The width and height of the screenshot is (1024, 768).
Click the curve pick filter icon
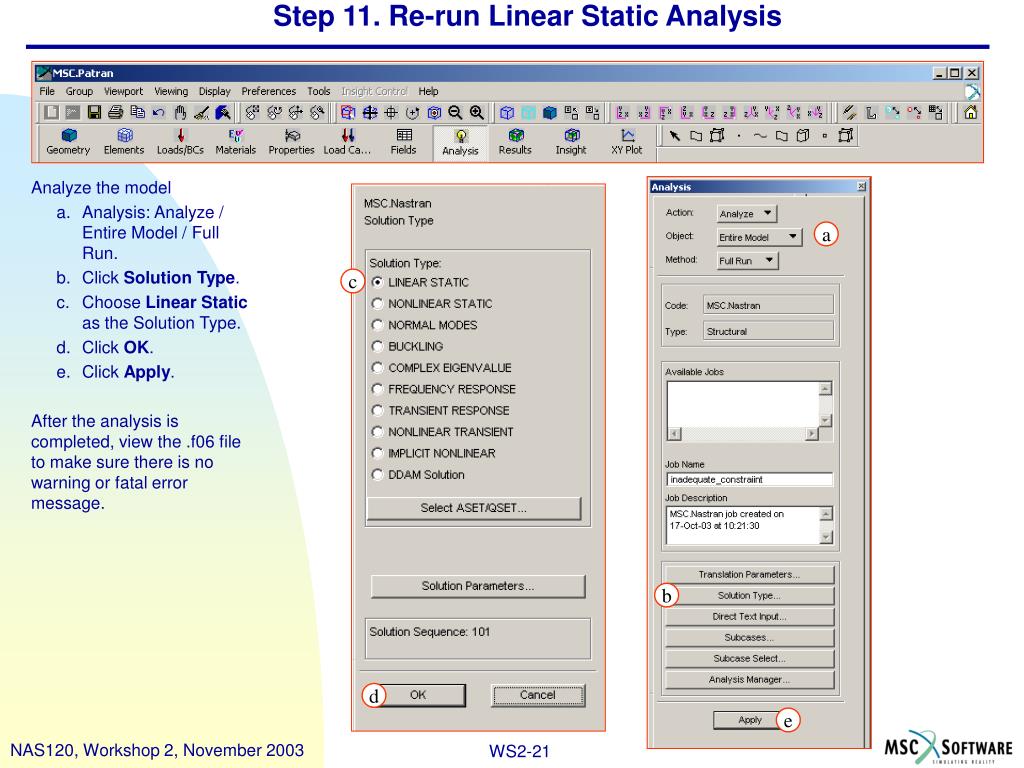760,136
